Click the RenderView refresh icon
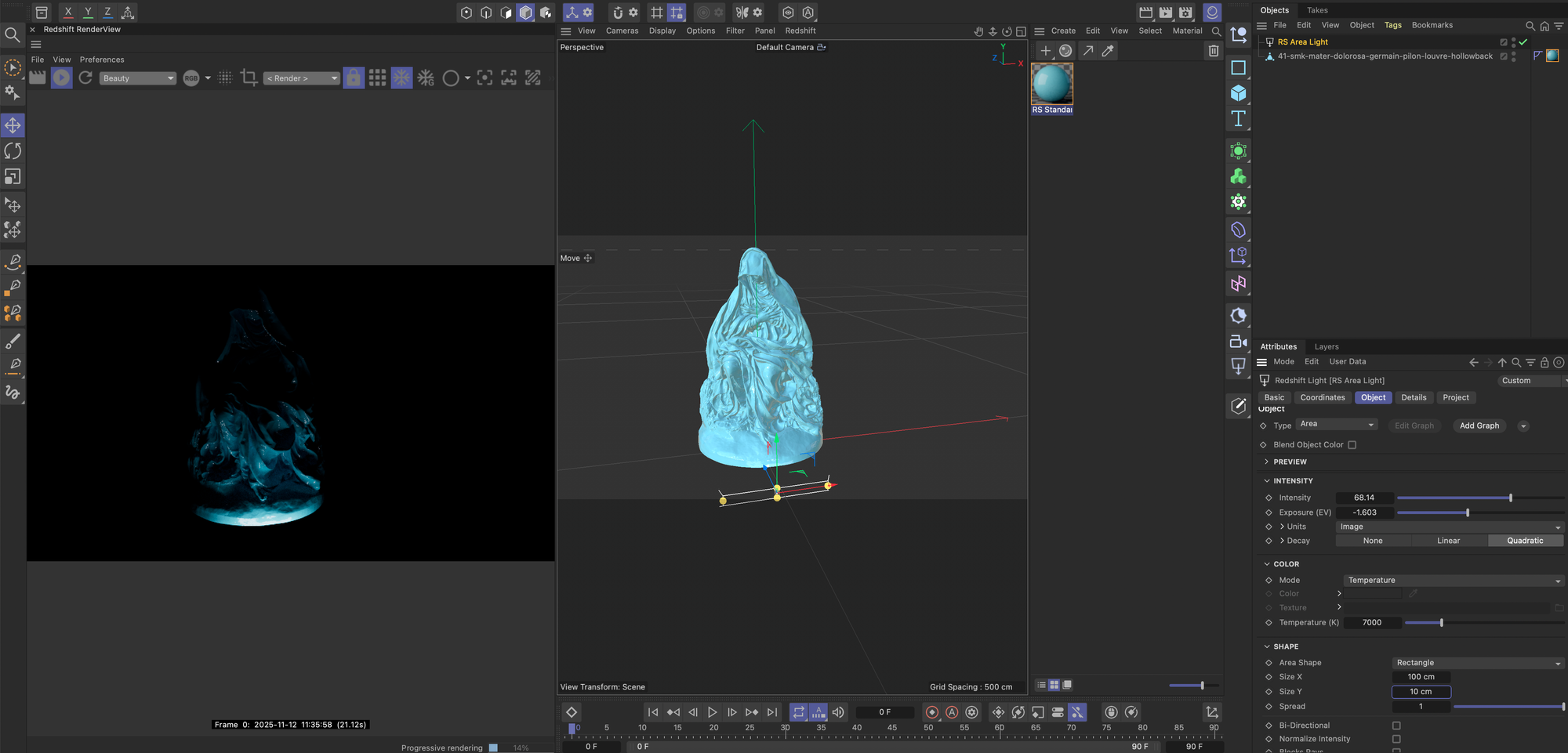The width and height of the screenshot is (1568, 753). 85,78
